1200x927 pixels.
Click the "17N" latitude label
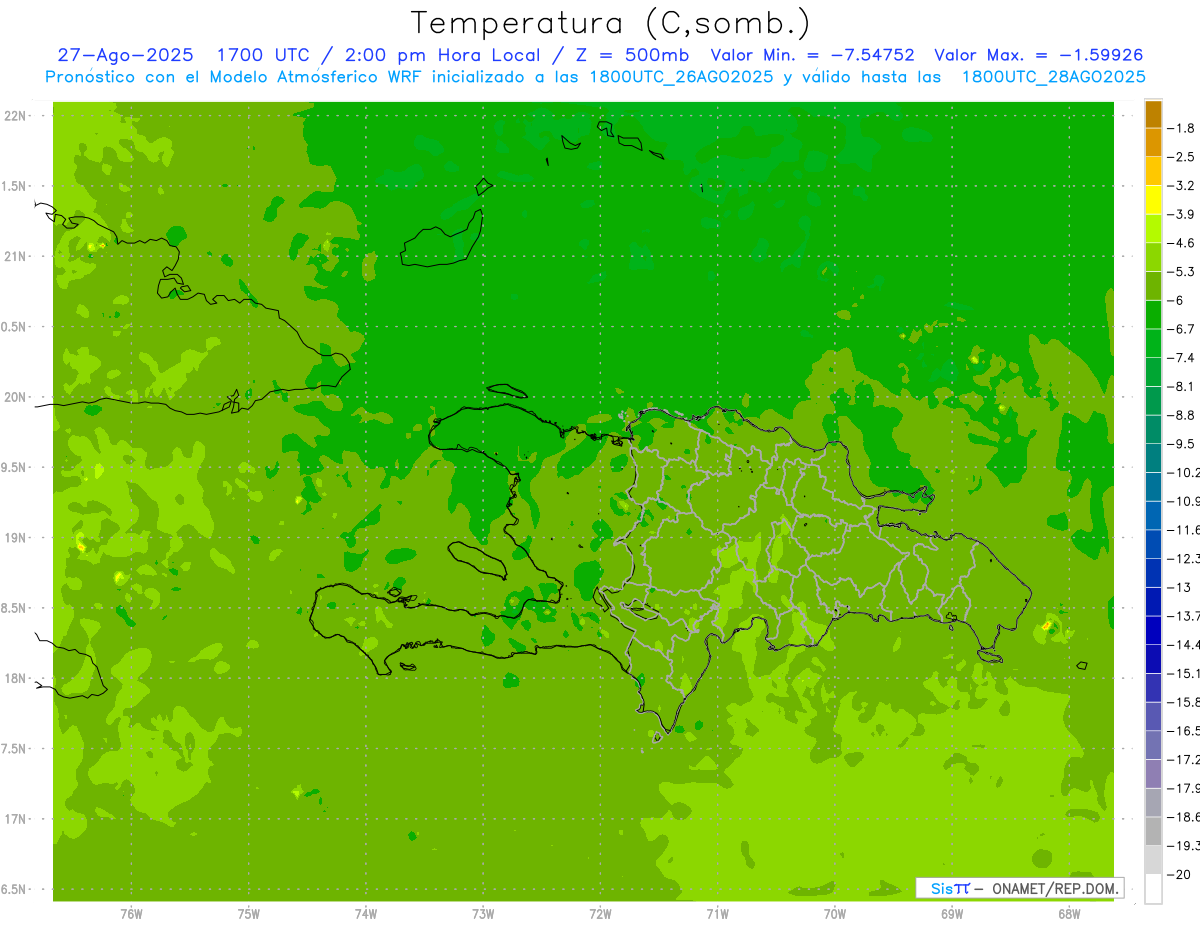[15, 819]
